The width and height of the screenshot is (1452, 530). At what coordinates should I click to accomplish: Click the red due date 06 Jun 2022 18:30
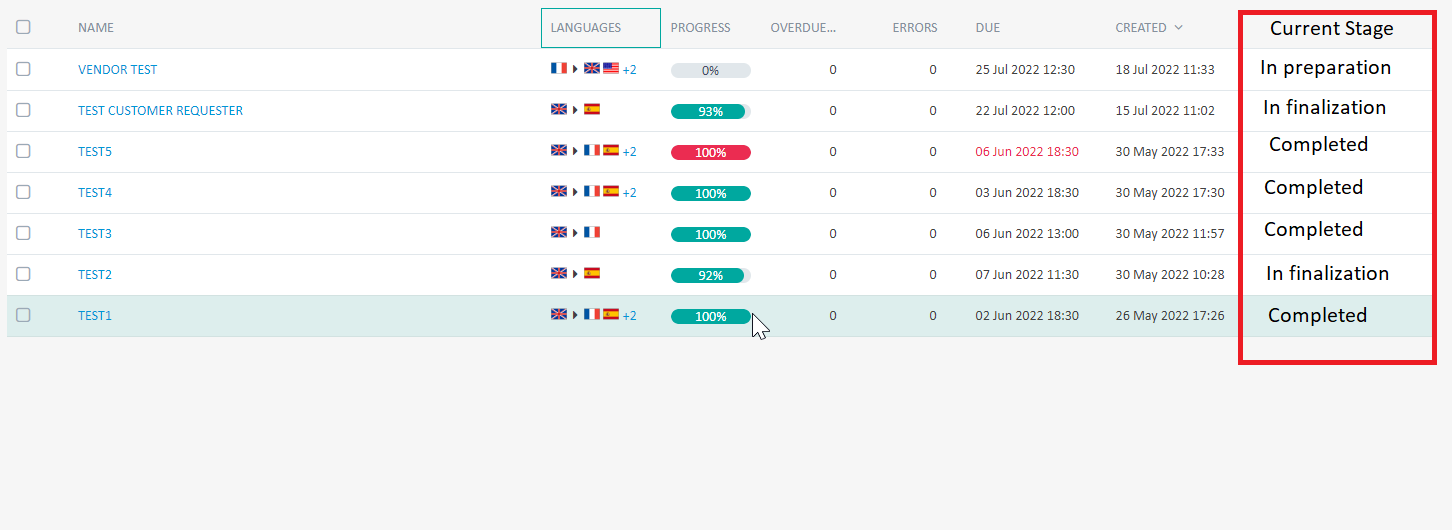coord(1027,152)
